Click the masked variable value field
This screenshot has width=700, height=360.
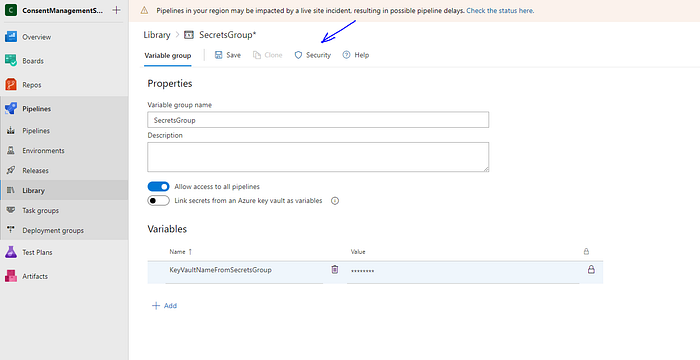pos(463,271)
